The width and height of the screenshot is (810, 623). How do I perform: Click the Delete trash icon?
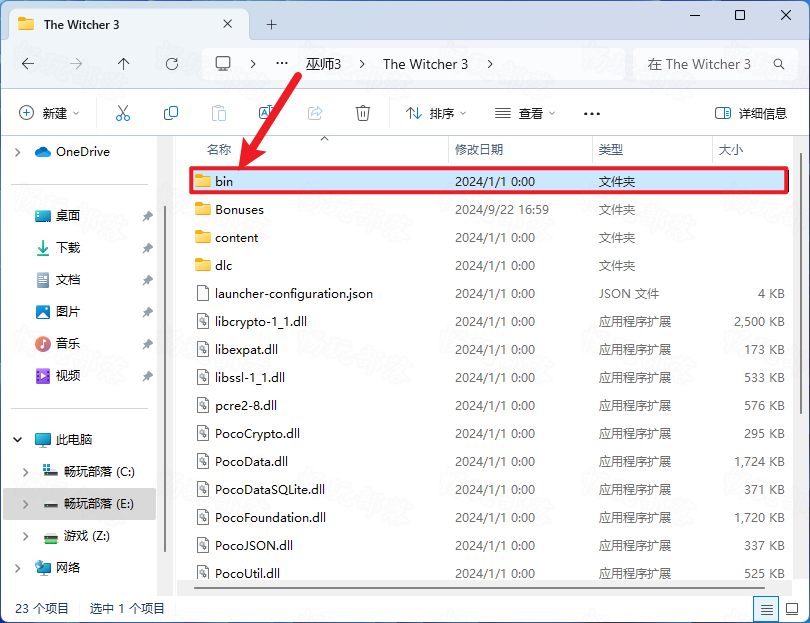point(363,113)
